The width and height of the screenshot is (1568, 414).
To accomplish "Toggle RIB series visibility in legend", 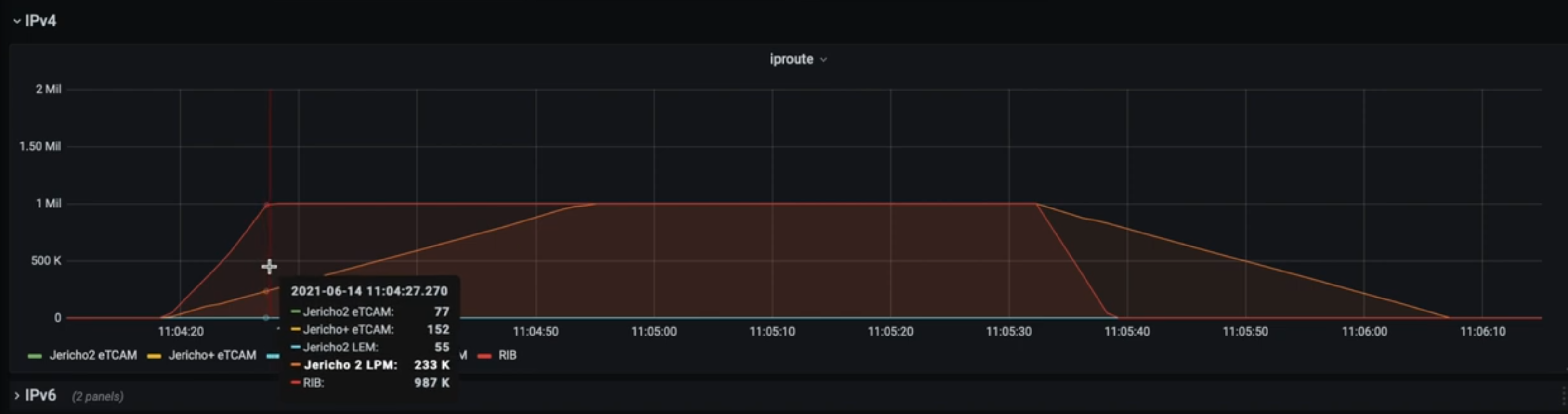I will click(x=507, y=355).
